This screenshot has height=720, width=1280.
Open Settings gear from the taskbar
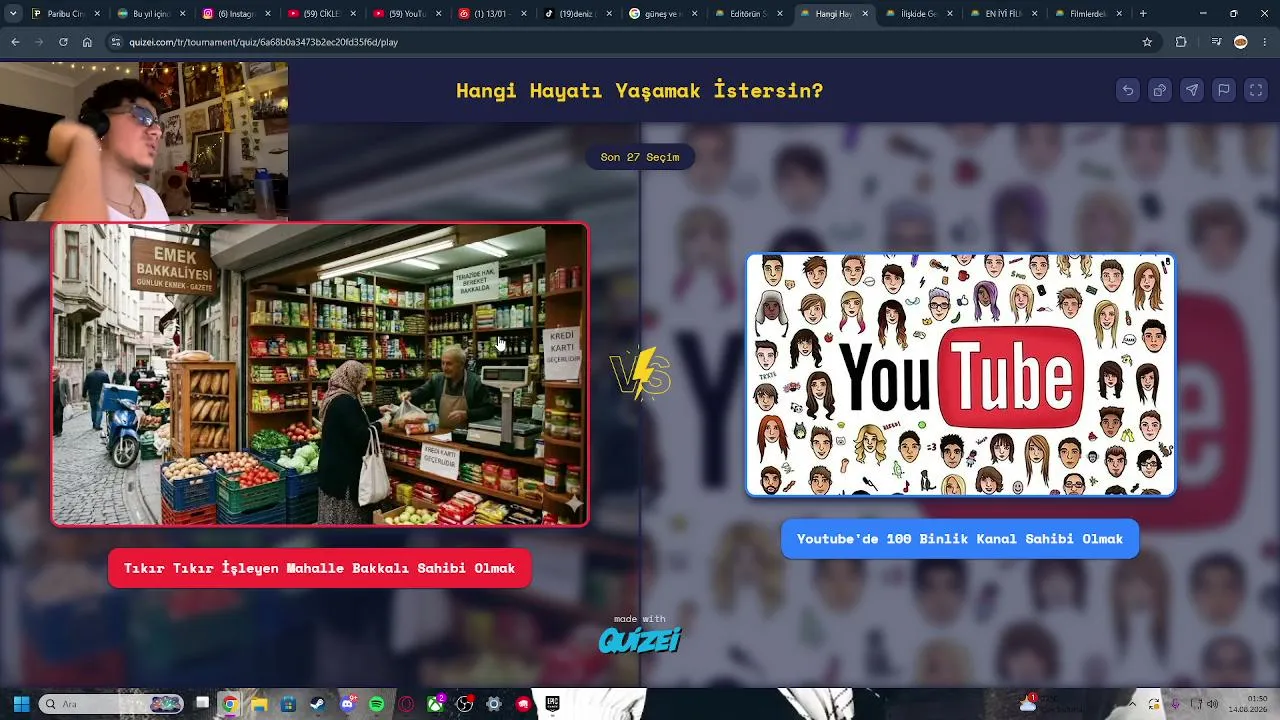(494, 704)
